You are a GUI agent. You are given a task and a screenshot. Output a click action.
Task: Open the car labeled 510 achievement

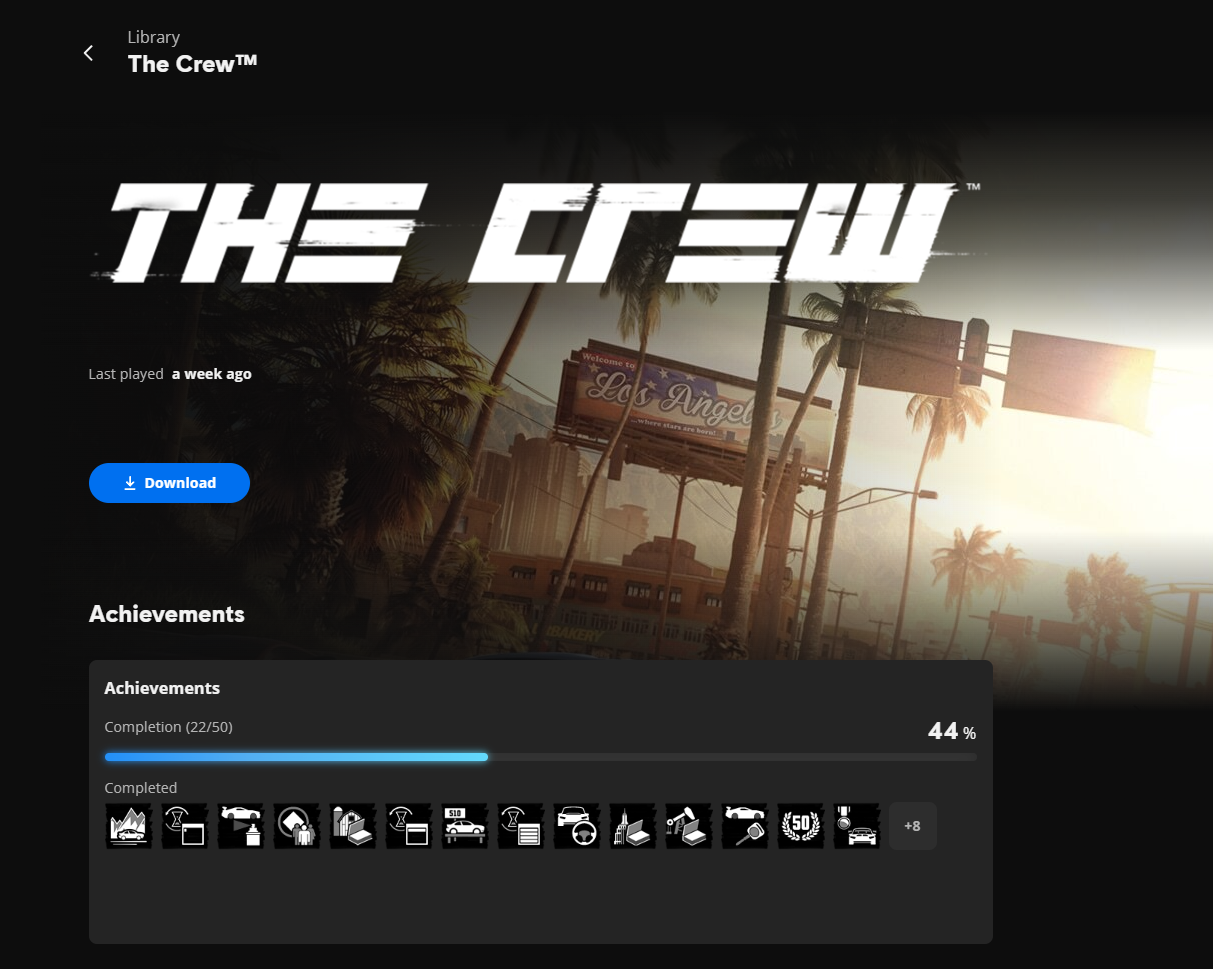click(x=465, y=826)
